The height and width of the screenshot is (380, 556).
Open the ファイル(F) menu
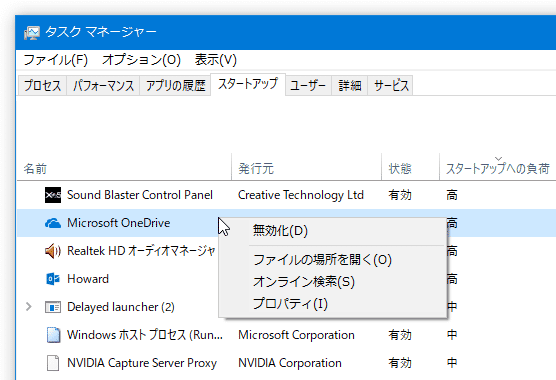pyautogui.click(x=56, y=60)
